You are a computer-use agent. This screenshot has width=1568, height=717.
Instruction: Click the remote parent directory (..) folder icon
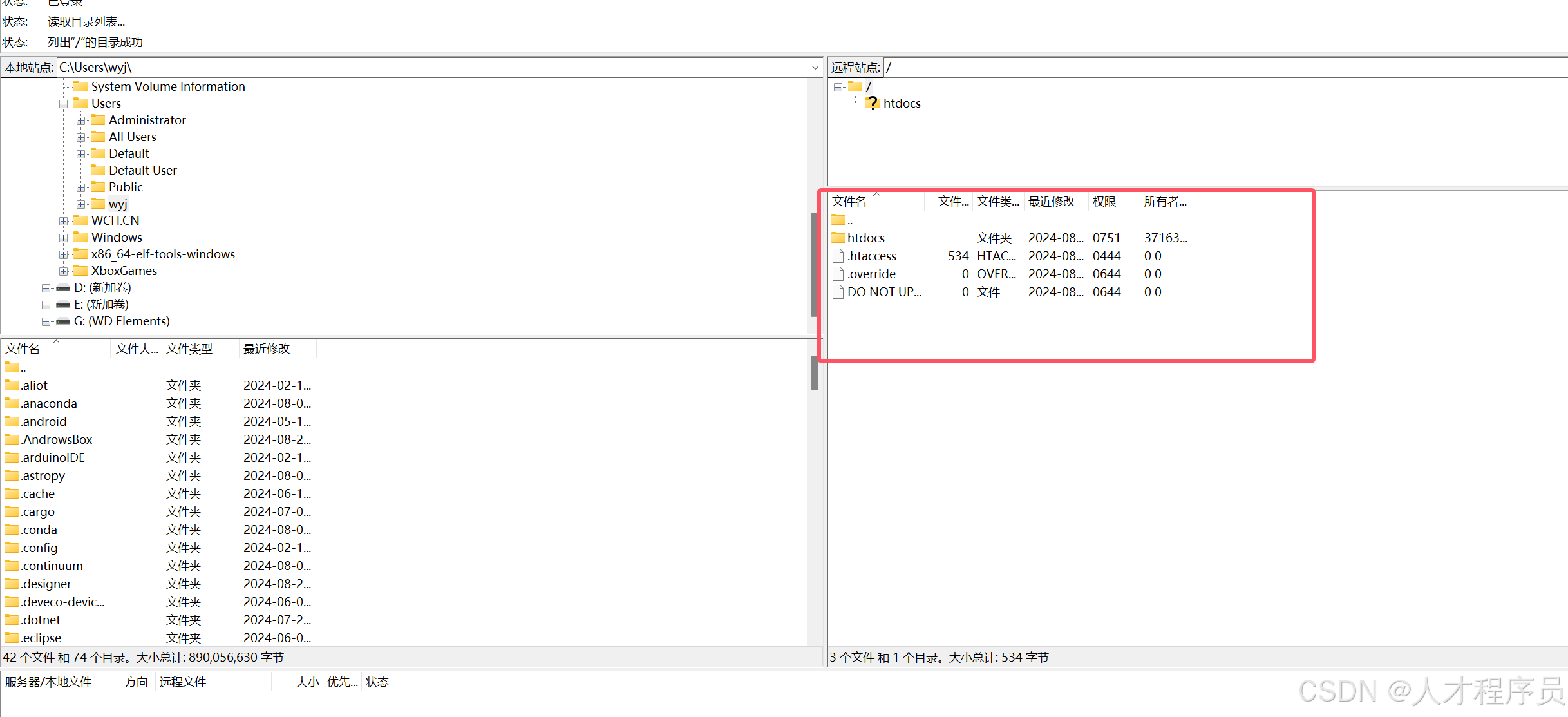point(838,220)
